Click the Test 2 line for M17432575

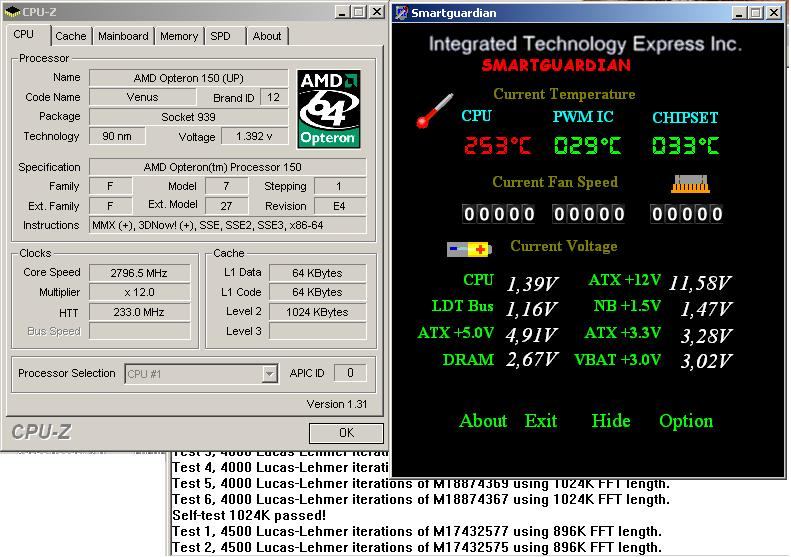point(417,547)
